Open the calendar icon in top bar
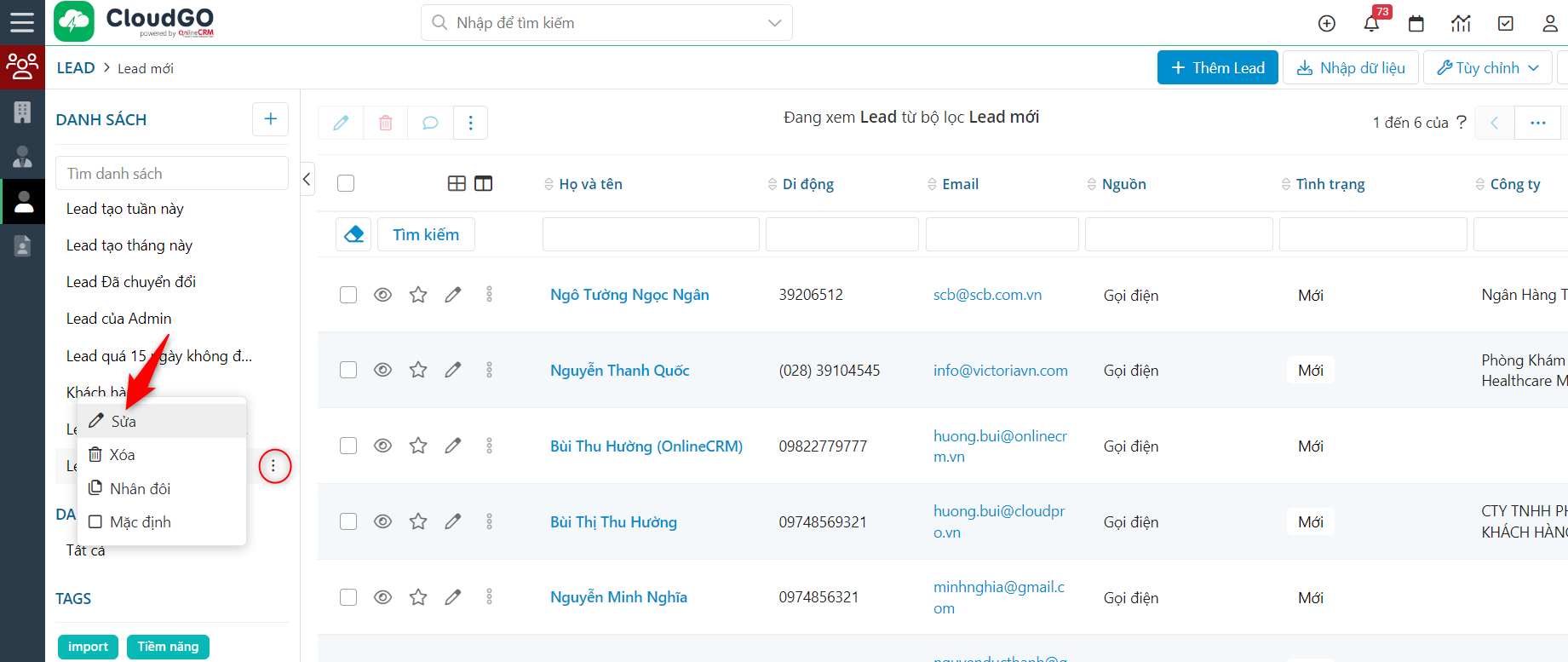The height and width of the screenshot is (662, 1568). pos(1416,24)
